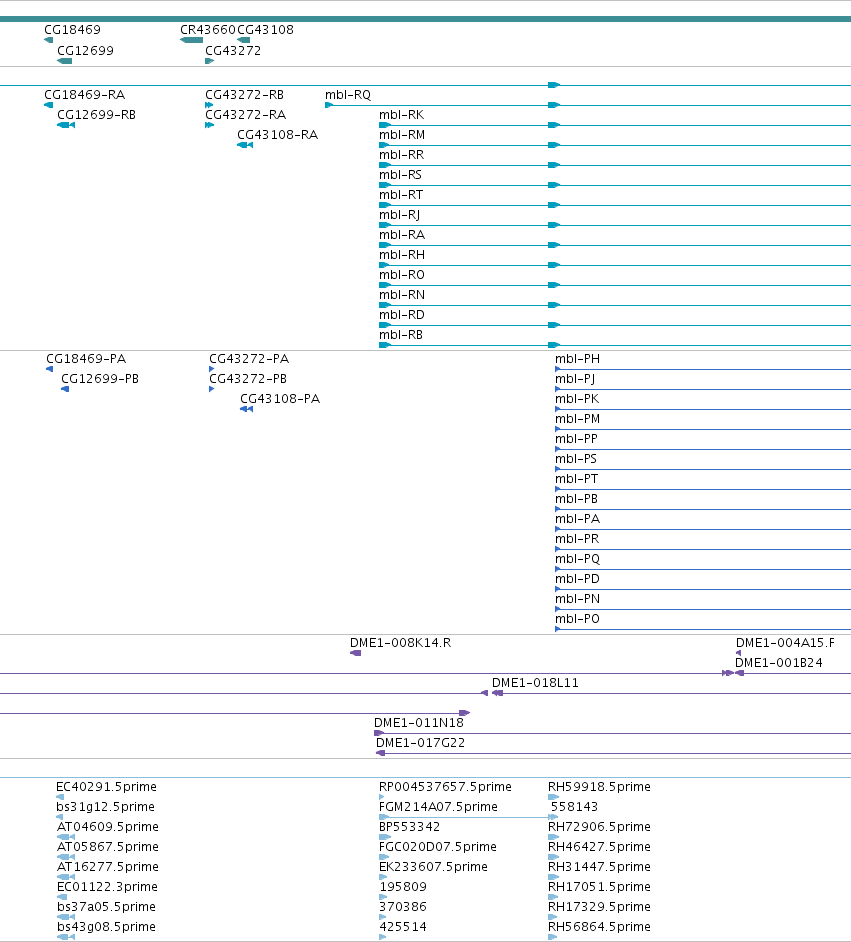This screenshot has height=942, width=851.
Task: Click the mbl-PB protein label
Action: [576, 499]
